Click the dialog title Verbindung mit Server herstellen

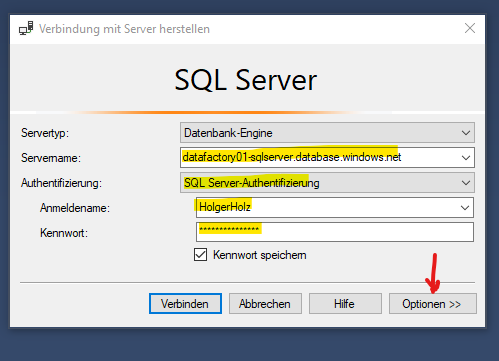click(124, 29)
